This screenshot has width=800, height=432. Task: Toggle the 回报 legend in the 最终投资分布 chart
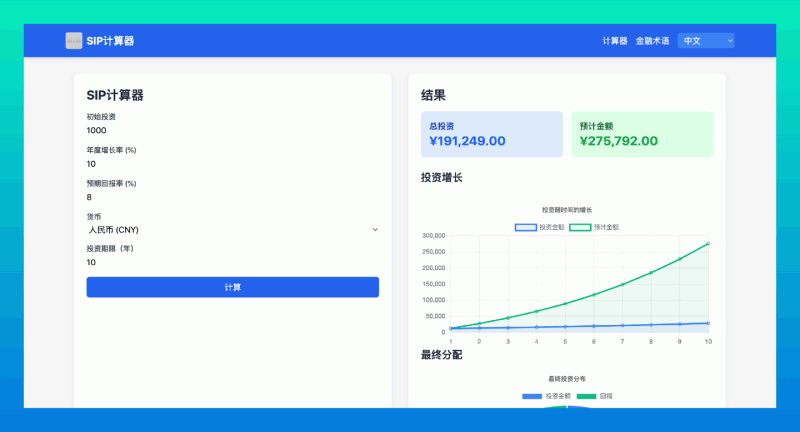click(x=594, y=396)
